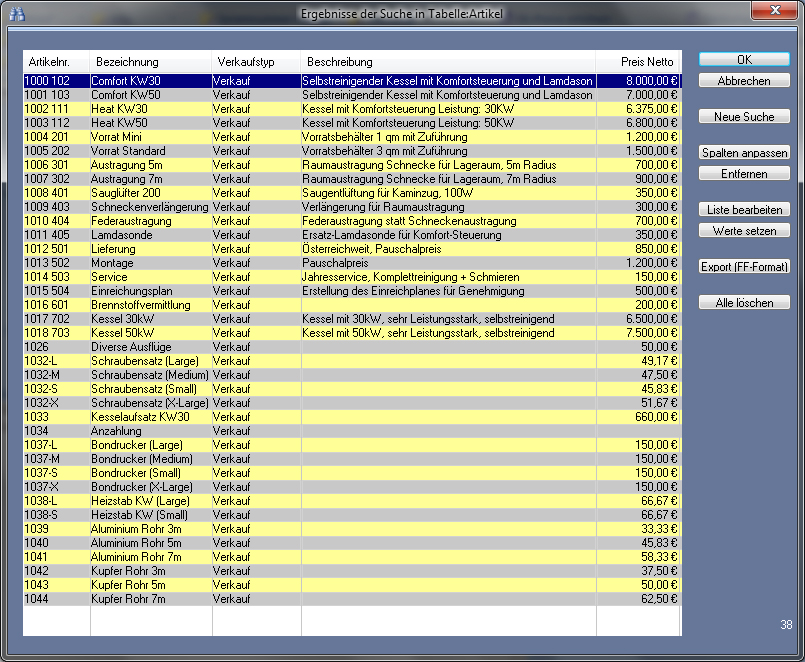The height and width of the screenshot is (662, 805).
Task: Click the Montage row
Action: point(352,263)
